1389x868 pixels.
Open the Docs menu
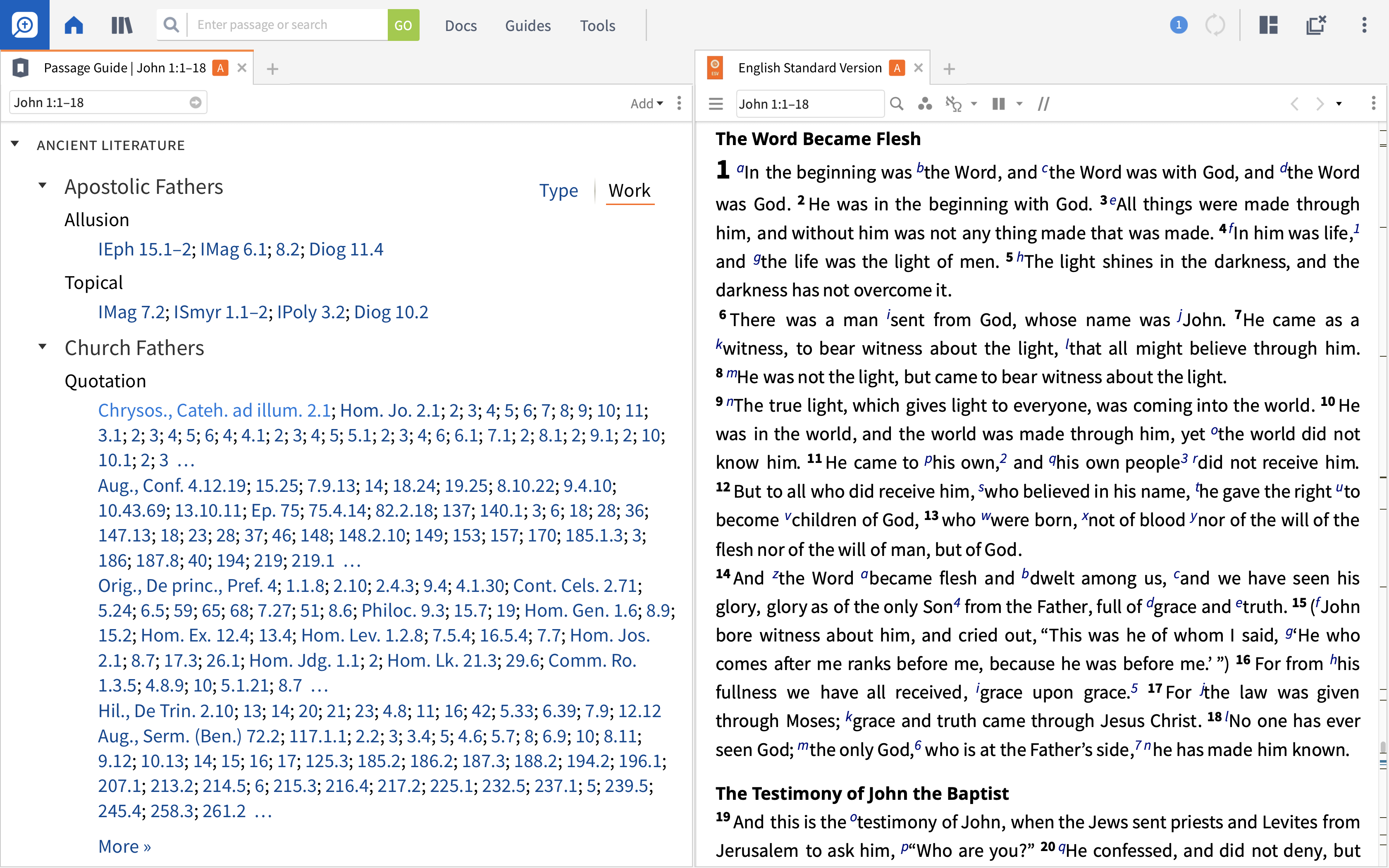(x=461, y=26)
